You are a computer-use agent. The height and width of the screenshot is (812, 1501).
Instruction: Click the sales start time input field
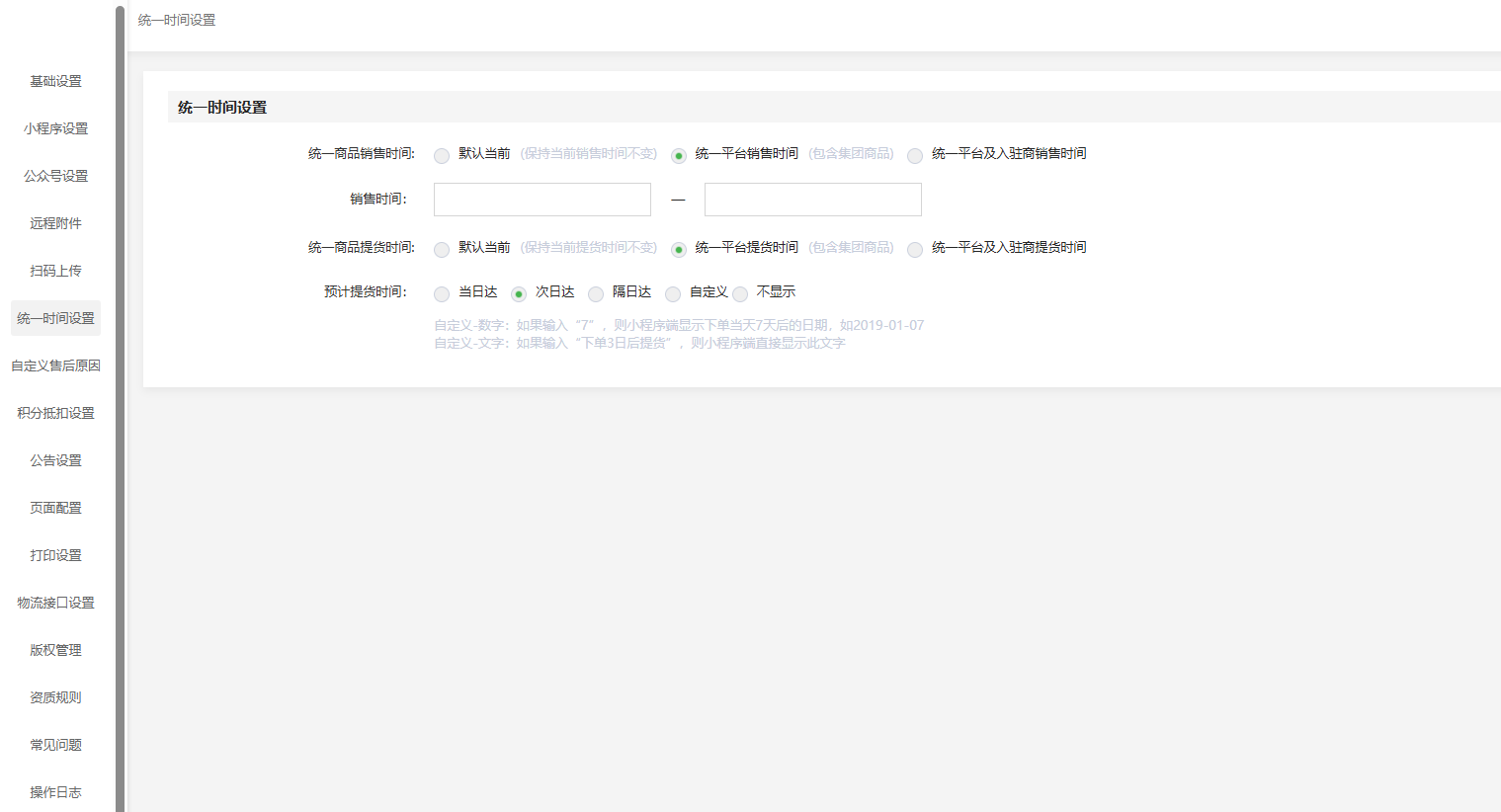pos(542,200)
